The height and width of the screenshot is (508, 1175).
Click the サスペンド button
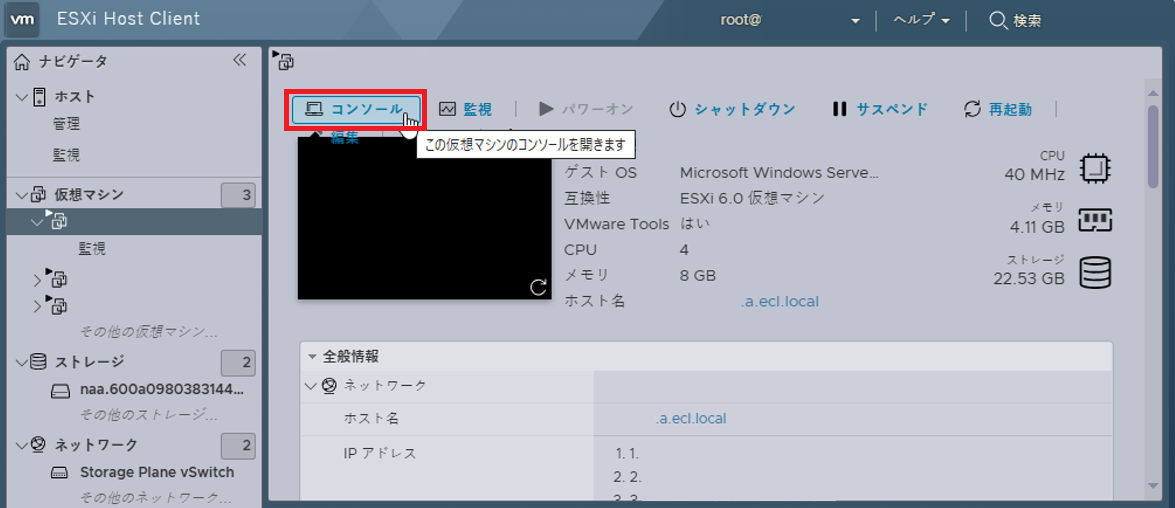pos(881,109)
